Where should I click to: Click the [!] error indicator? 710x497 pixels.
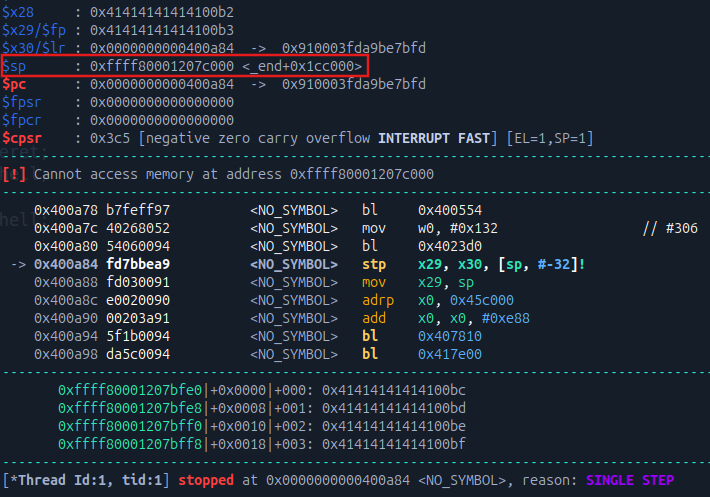pyautogui.click(x=15, y=173)
